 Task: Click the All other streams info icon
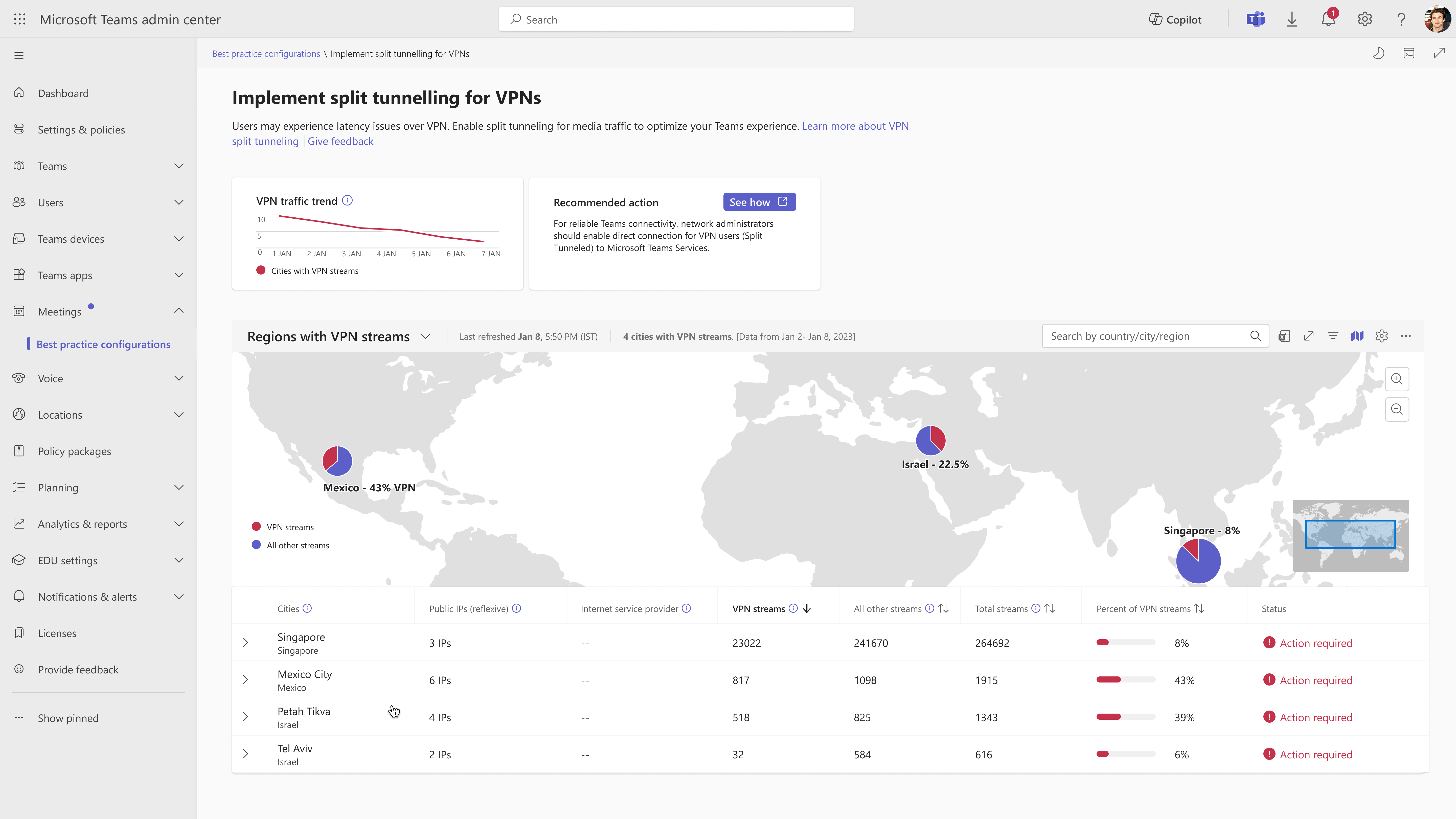pos(930,609)
